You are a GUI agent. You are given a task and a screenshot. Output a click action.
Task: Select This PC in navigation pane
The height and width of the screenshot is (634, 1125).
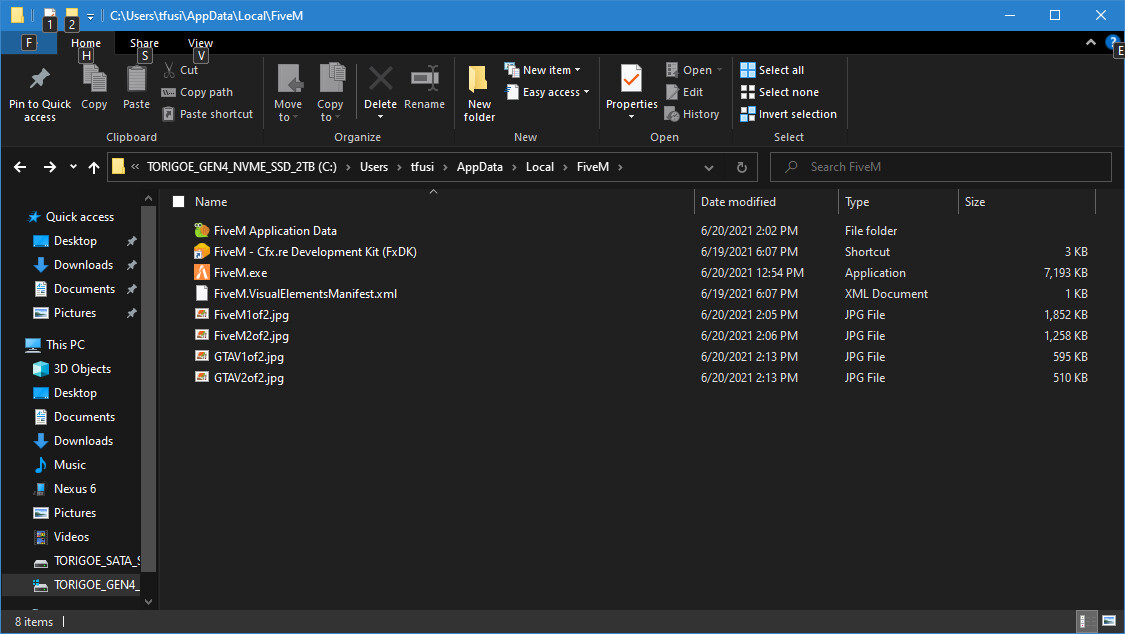(x=65, y=345)
